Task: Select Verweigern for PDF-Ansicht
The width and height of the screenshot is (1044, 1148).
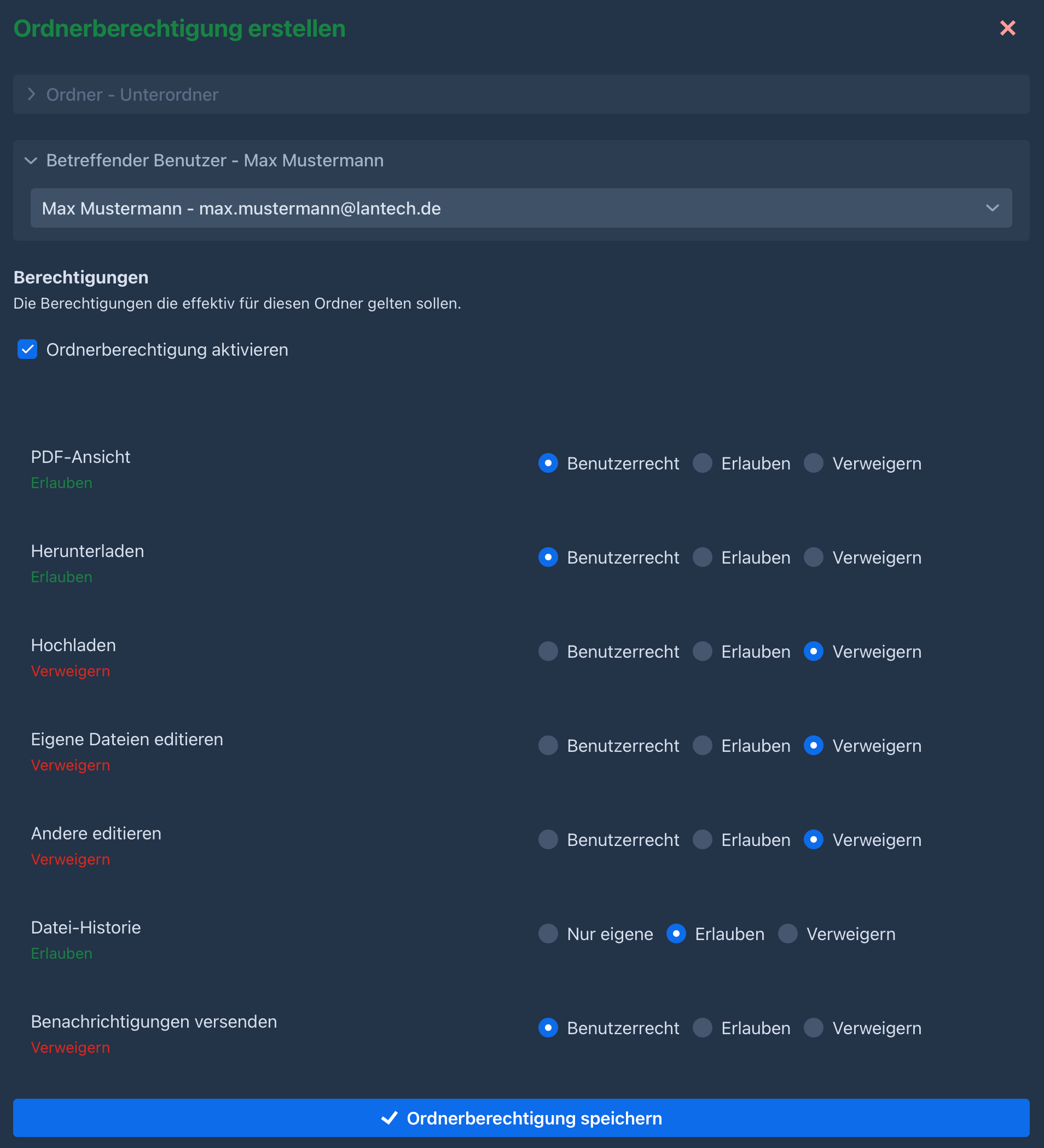Action: (x=813, y=463)
